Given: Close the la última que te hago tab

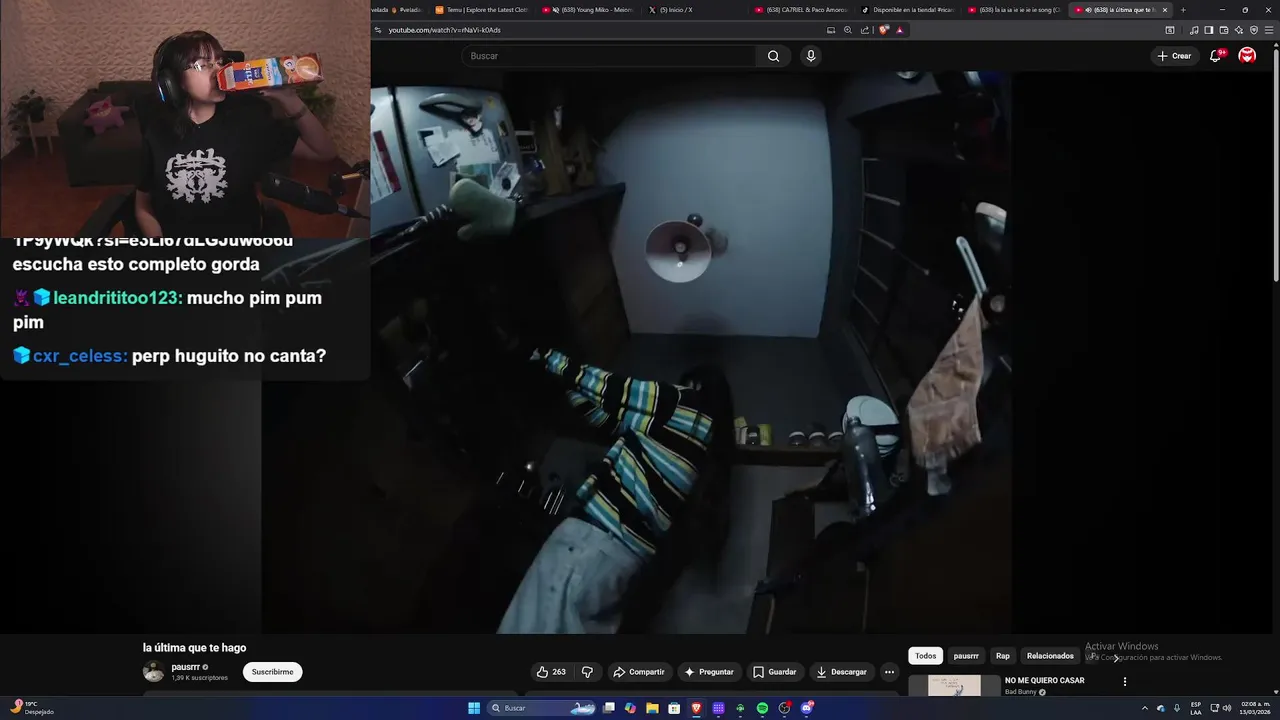Looking at the screenshot, I should (1164, 10).
